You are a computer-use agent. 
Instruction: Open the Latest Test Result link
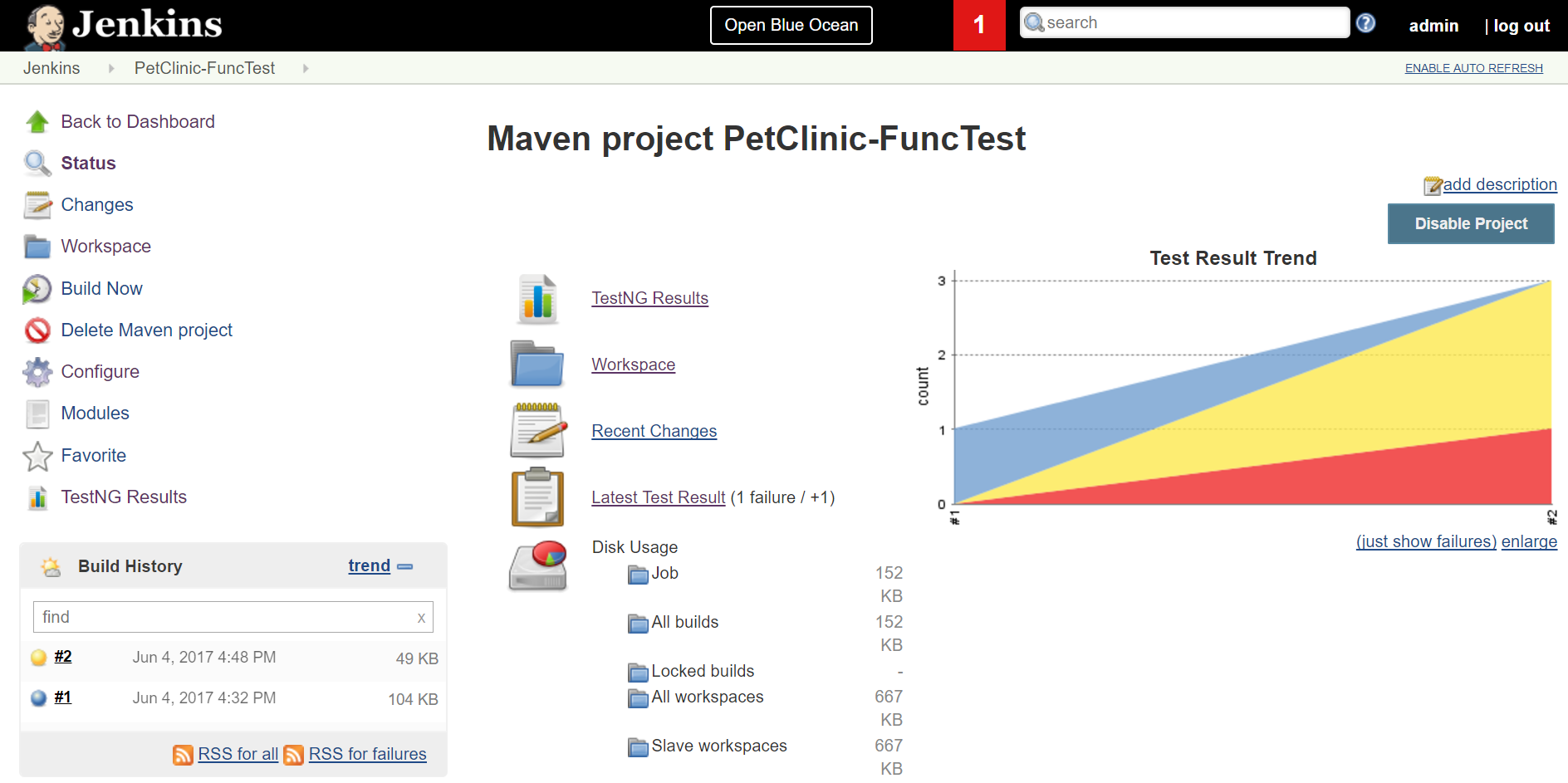point(659,497)
